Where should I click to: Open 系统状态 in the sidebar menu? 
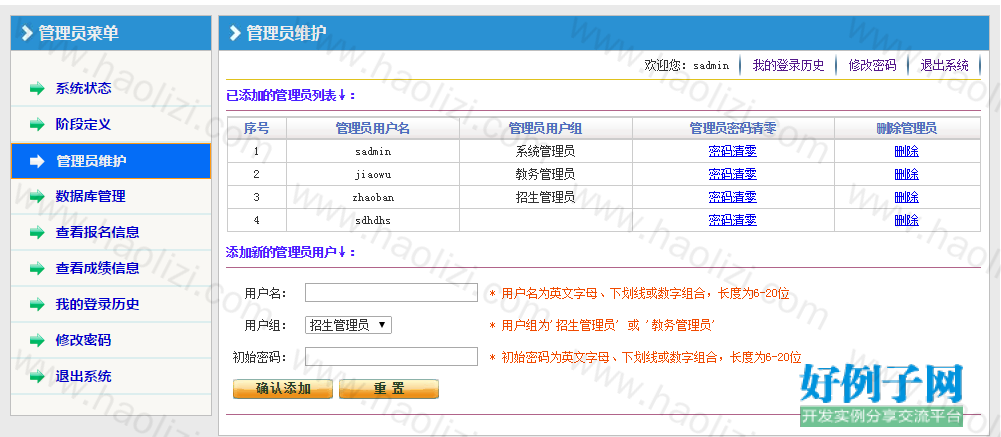(x=83, y=89)
